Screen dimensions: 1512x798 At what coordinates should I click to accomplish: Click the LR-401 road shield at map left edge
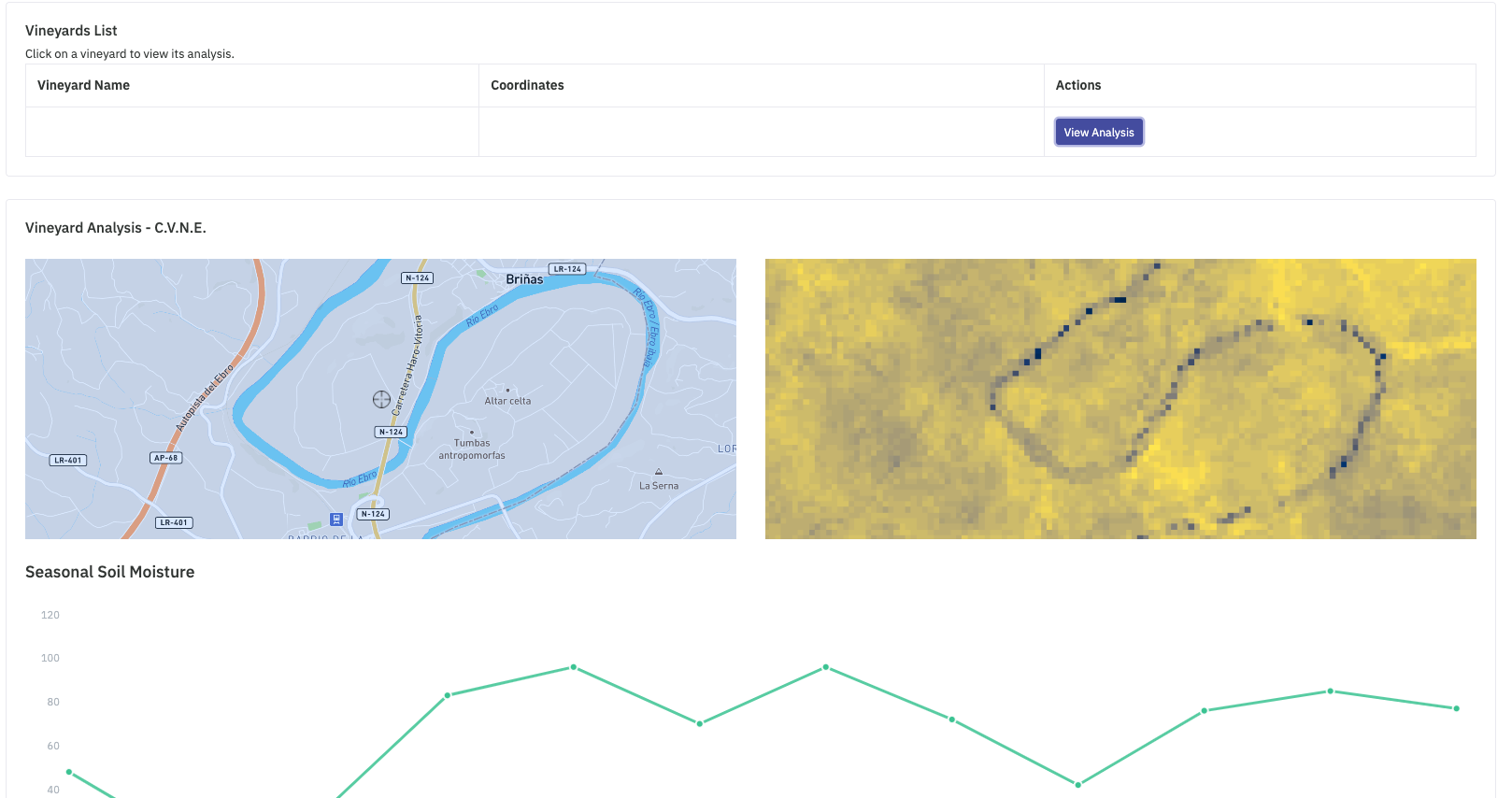[x=68, y=461]
